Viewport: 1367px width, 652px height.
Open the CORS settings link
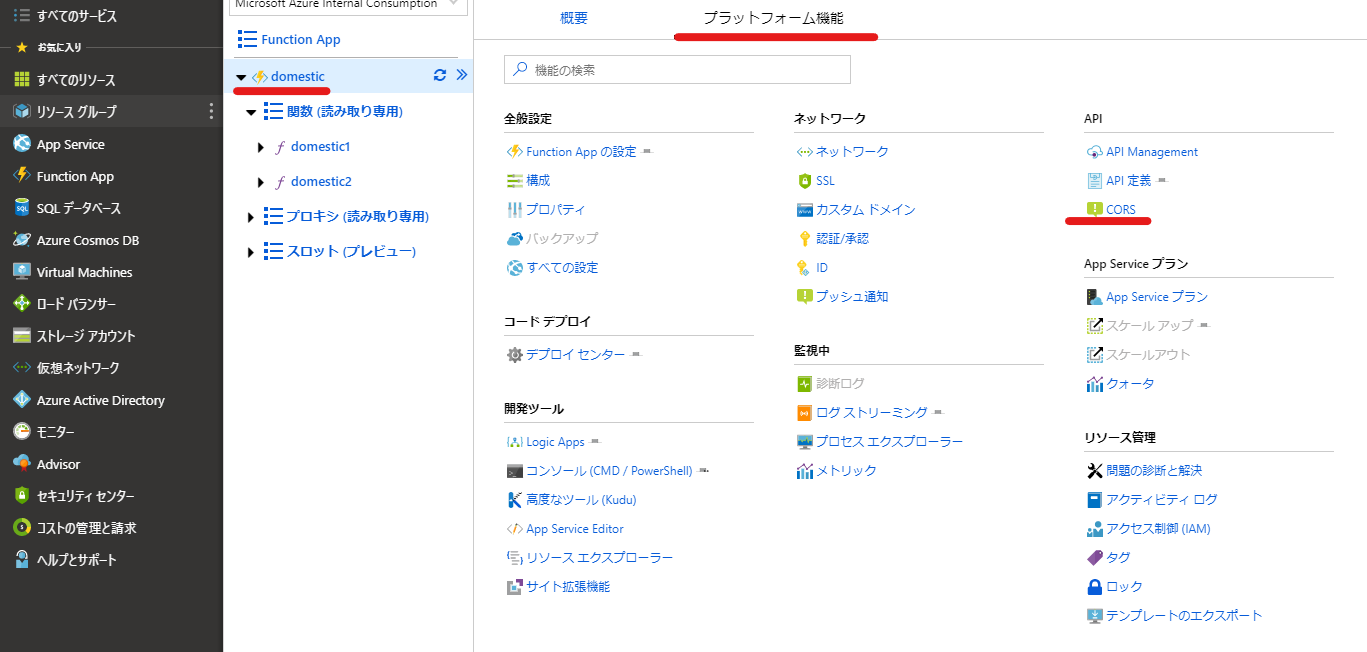point(1120,210)
